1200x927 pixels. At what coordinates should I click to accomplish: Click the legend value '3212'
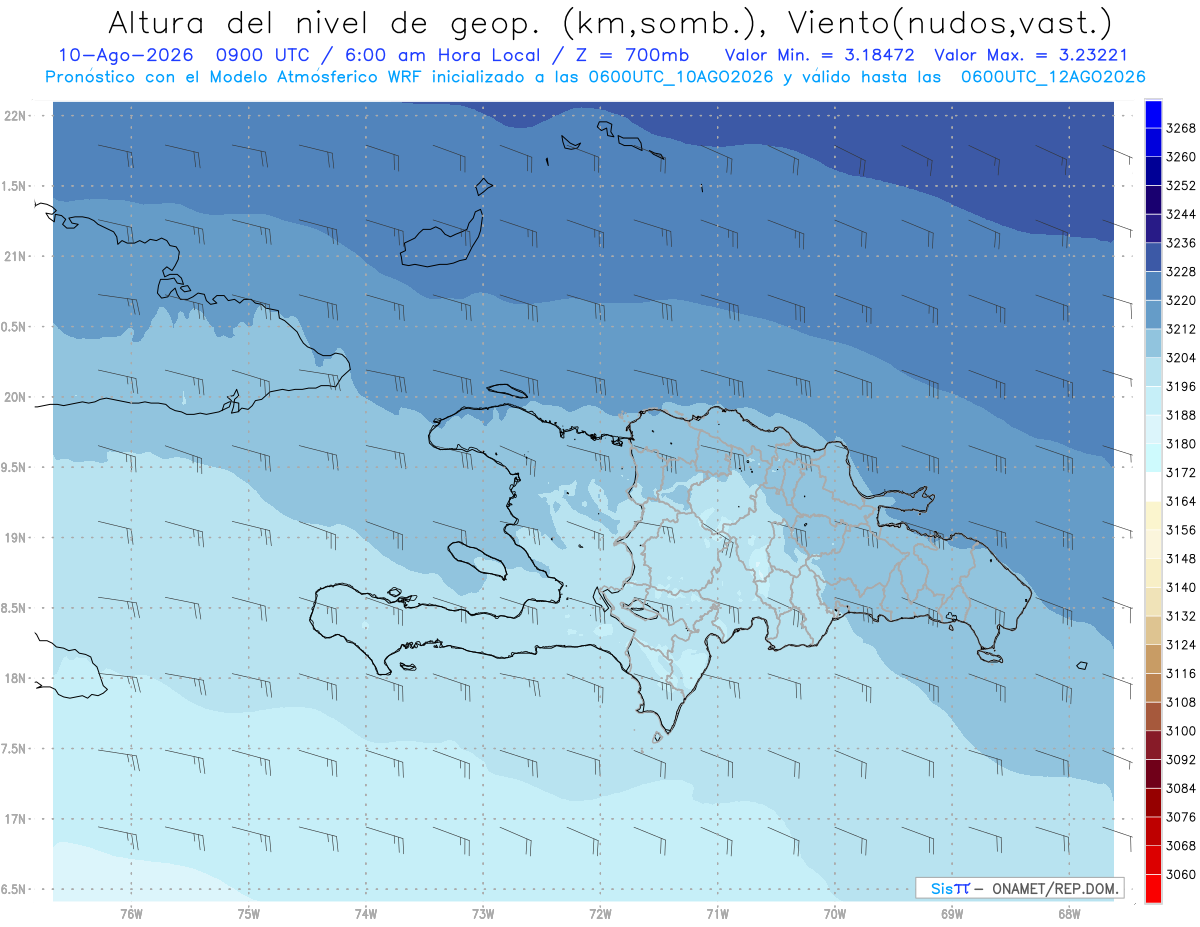[1181, 329]
